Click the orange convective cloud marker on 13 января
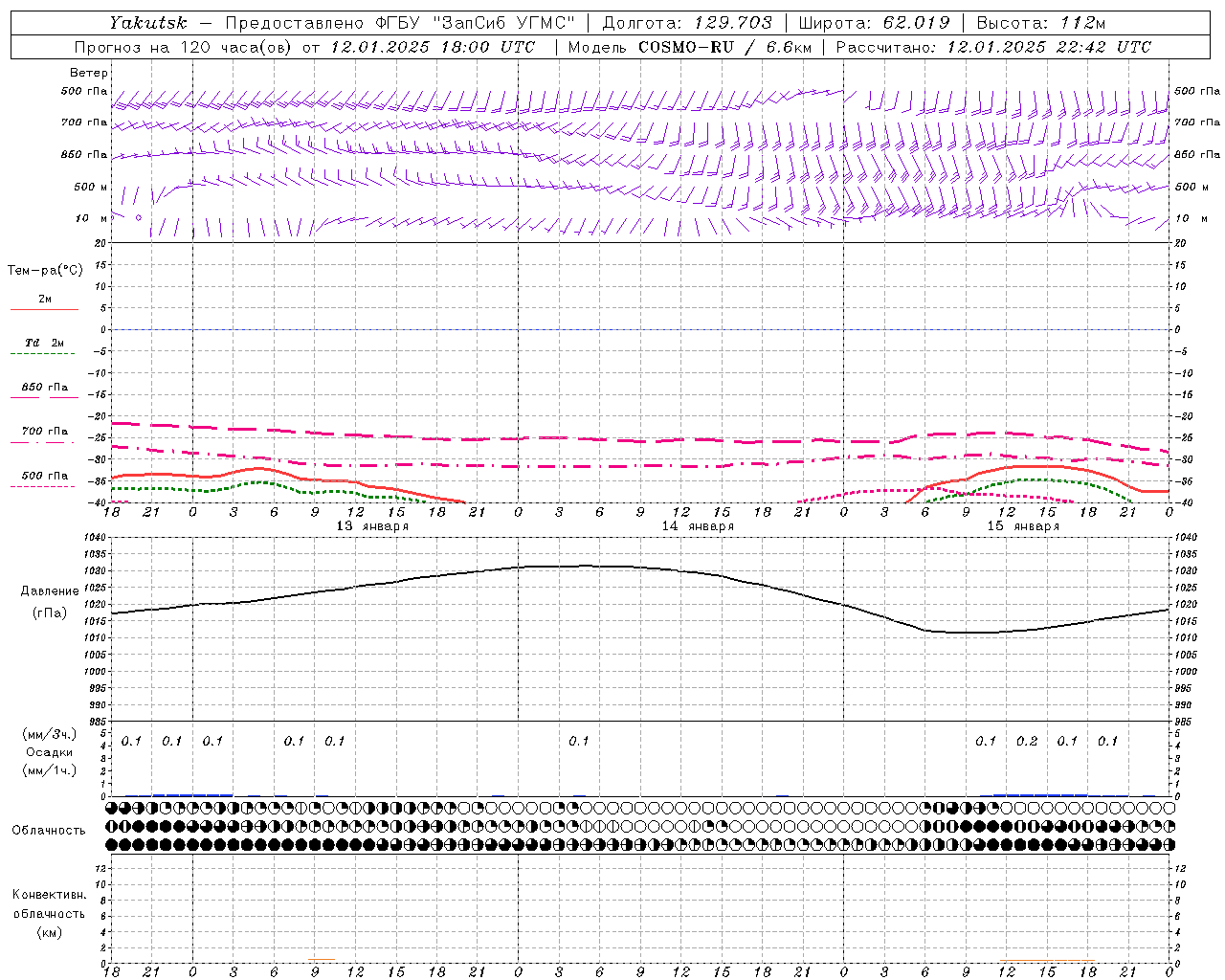The height and width of the screenshot is (980, 1225). pos(322,960)
